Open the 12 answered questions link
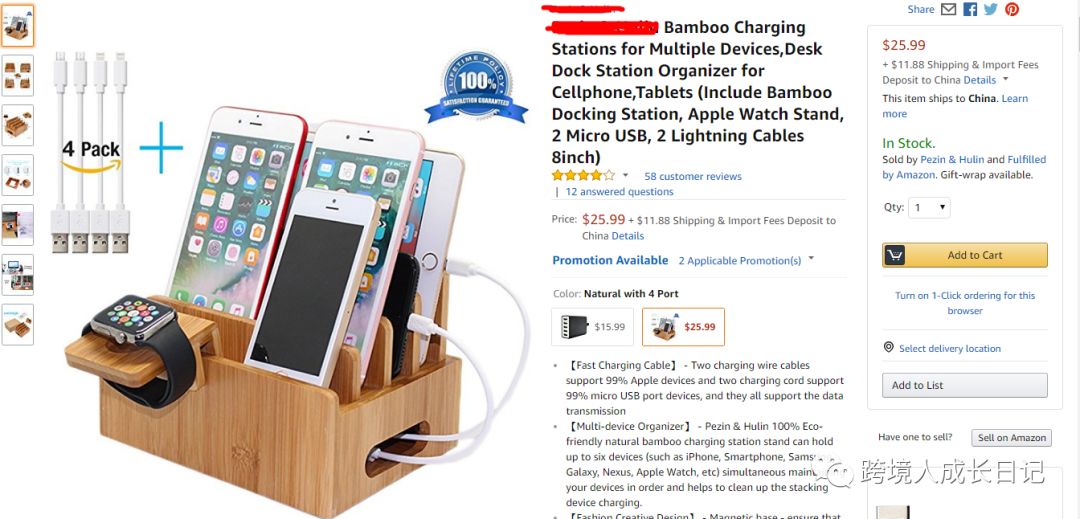 pyautogui.click(x=619, y=191)
